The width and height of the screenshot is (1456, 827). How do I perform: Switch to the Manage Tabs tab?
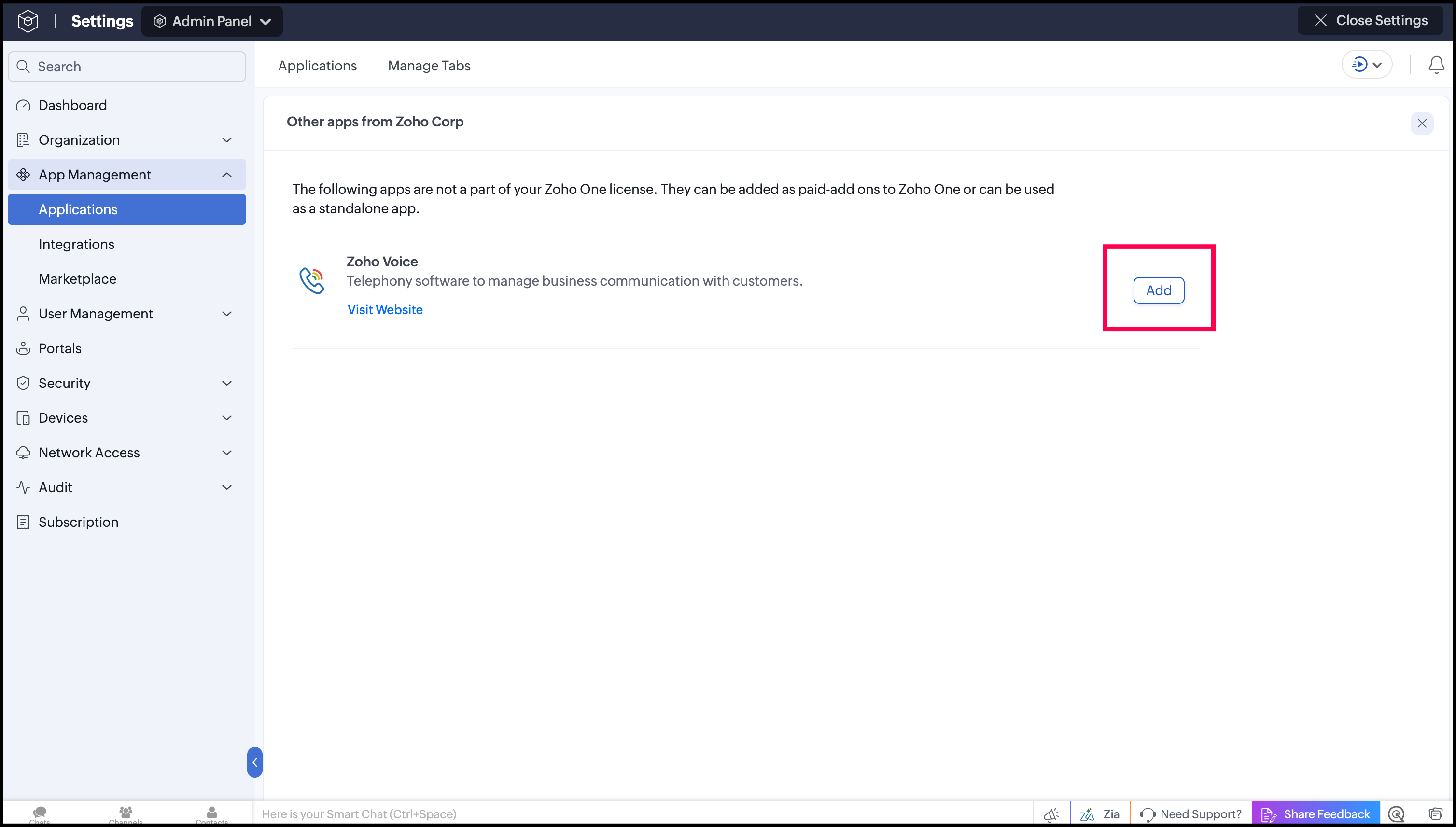[430, 66]
